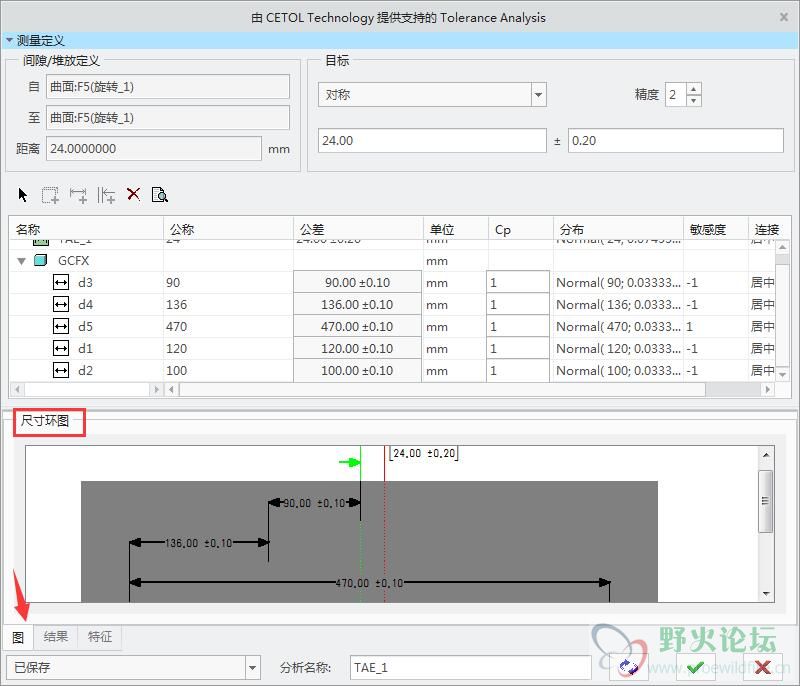
Task: Edit the Cp value for d2
Action: [x=518, y=370]
